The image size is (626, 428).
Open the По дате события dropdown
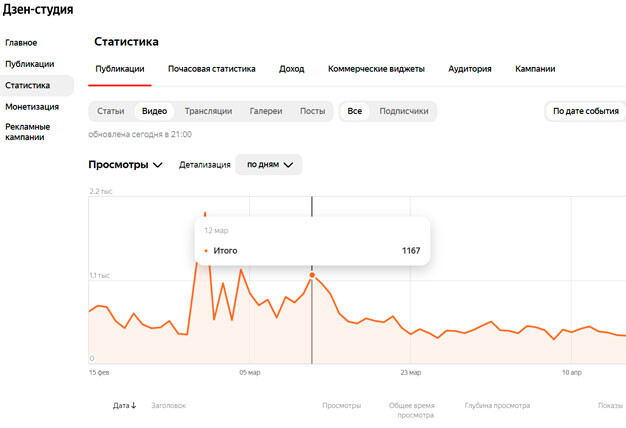(x=585, y=111)
